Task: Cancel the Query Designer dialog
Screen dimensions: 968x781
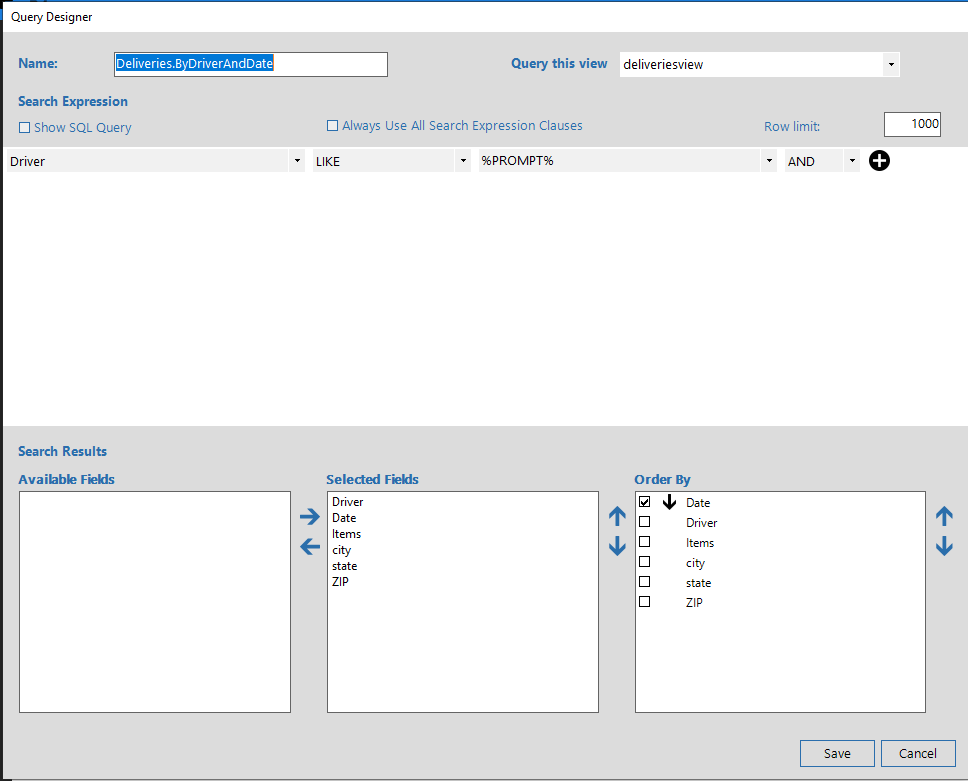Action: point(917,753)
